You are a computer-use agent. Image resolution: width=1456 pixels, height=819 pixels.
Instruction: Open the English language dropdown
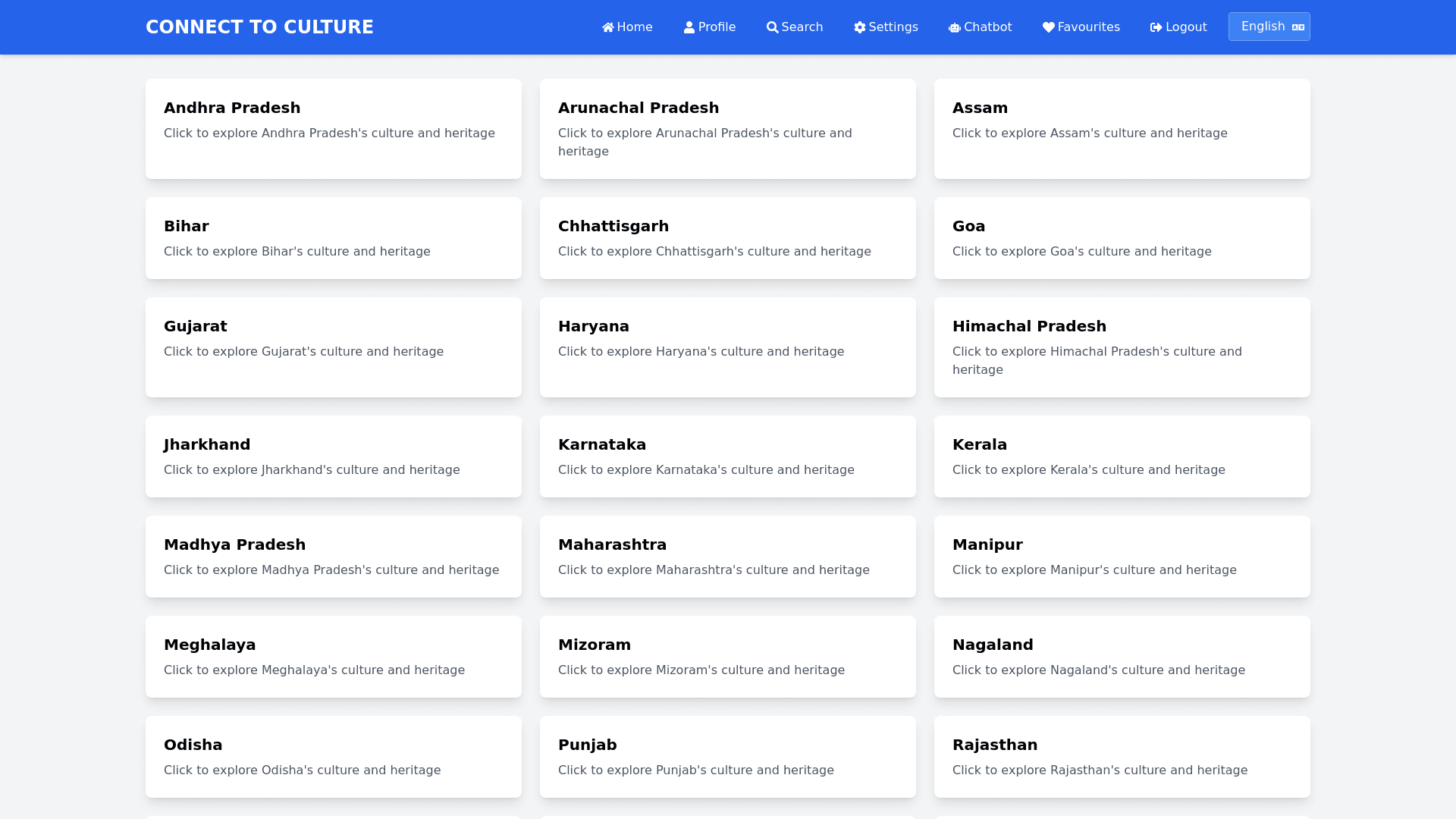click(x=1268, y=27)
